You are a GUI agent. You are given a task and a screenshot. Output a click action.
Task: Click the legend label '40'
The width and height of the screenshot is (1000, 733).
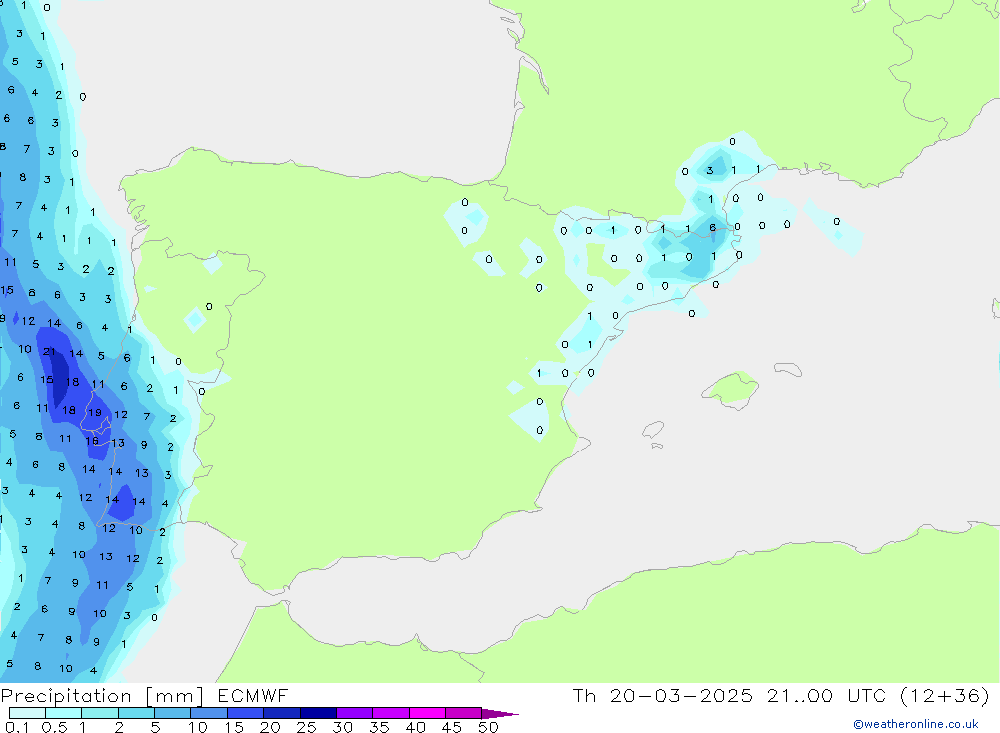(x=416, y=727)
